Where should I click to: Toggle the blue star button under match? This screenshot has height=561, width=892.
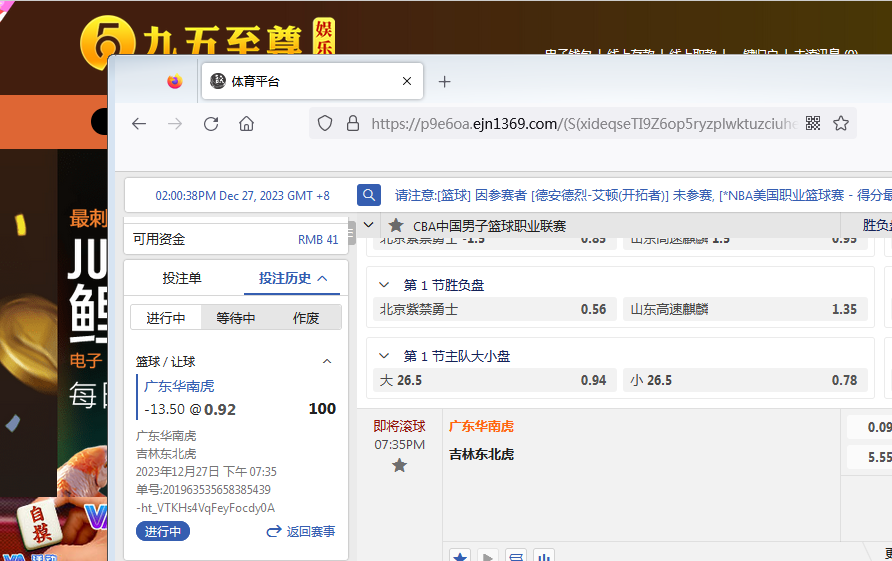pos(460,554)
